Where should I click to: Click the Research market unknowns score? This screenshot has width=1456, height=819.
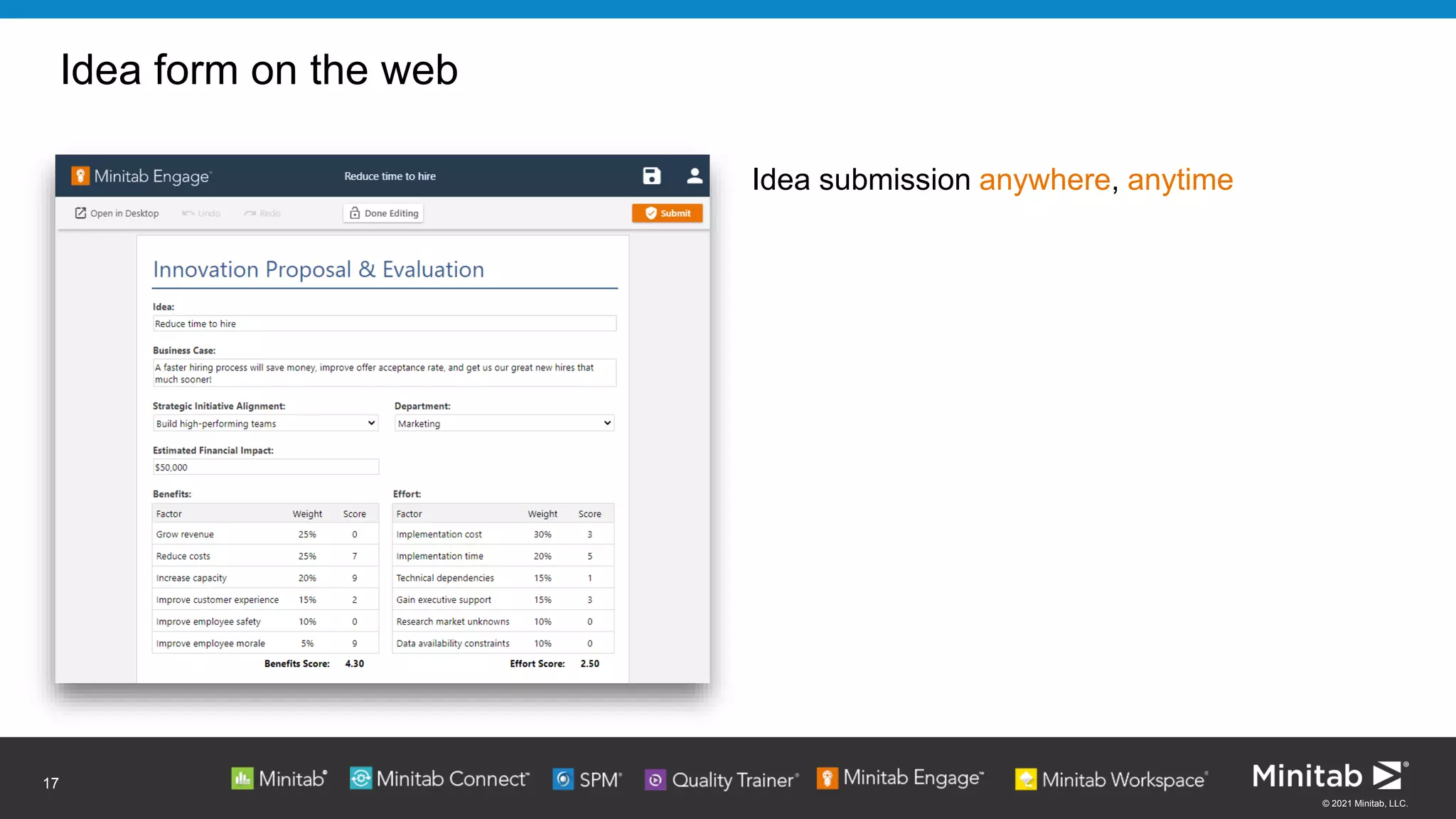589,621
